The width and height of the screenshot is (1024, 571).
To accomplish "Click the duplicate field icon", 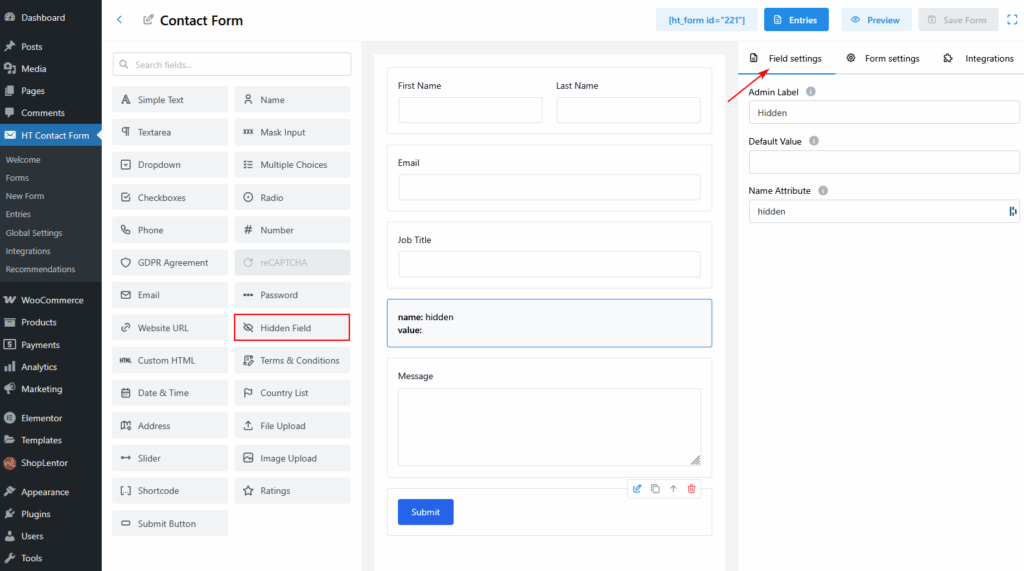I will (655, 488).
